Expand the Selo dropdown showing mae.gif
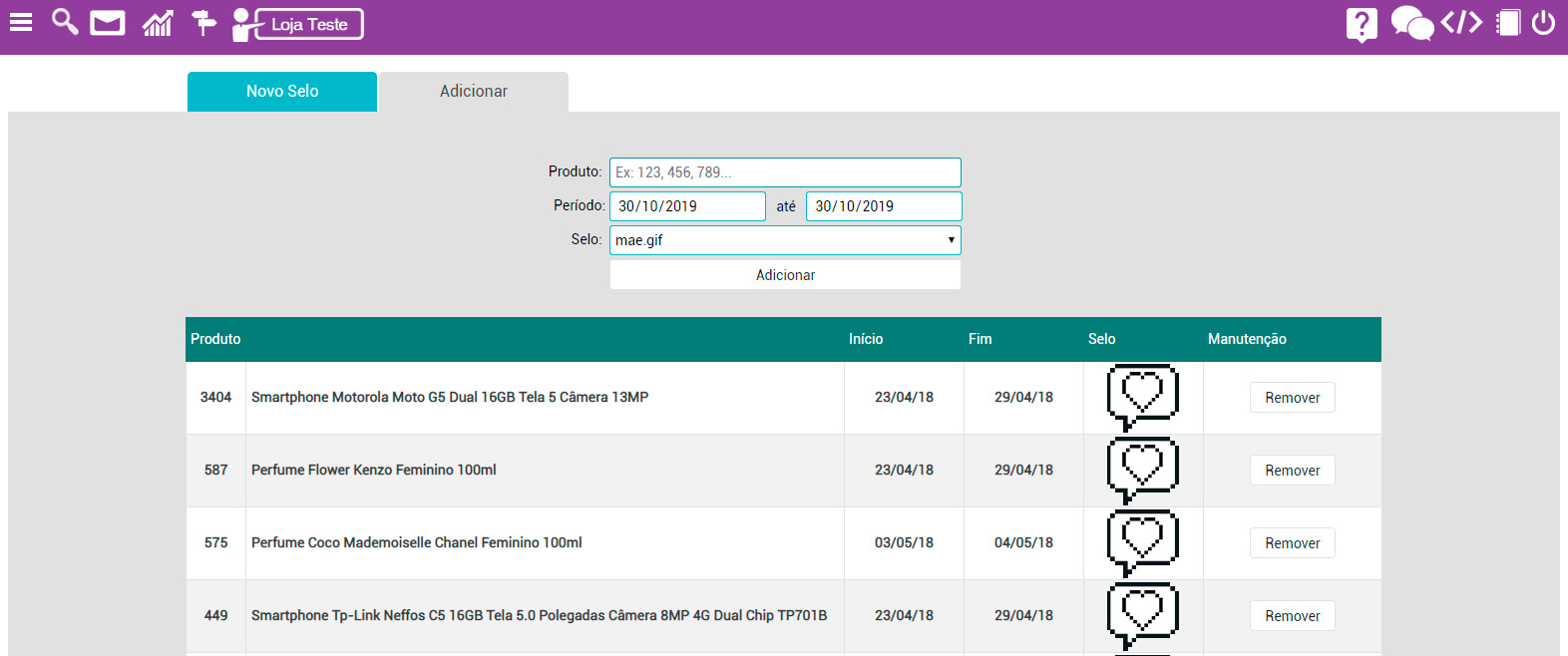The width and height of the screenshot is (1568, 656). click(785, 240)
